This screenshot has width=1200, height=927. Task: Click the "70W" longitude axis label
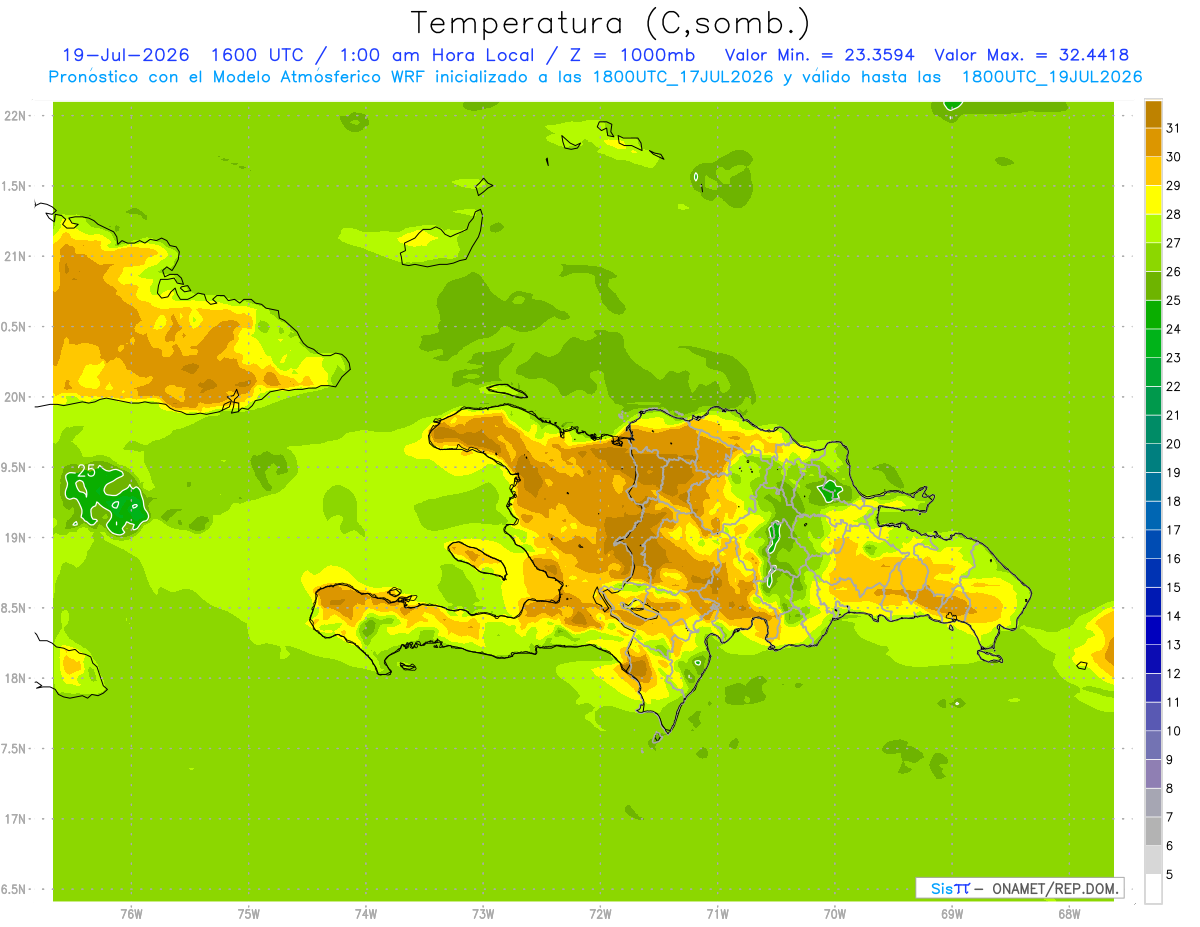pyautogui.click(x=835, y=914)
